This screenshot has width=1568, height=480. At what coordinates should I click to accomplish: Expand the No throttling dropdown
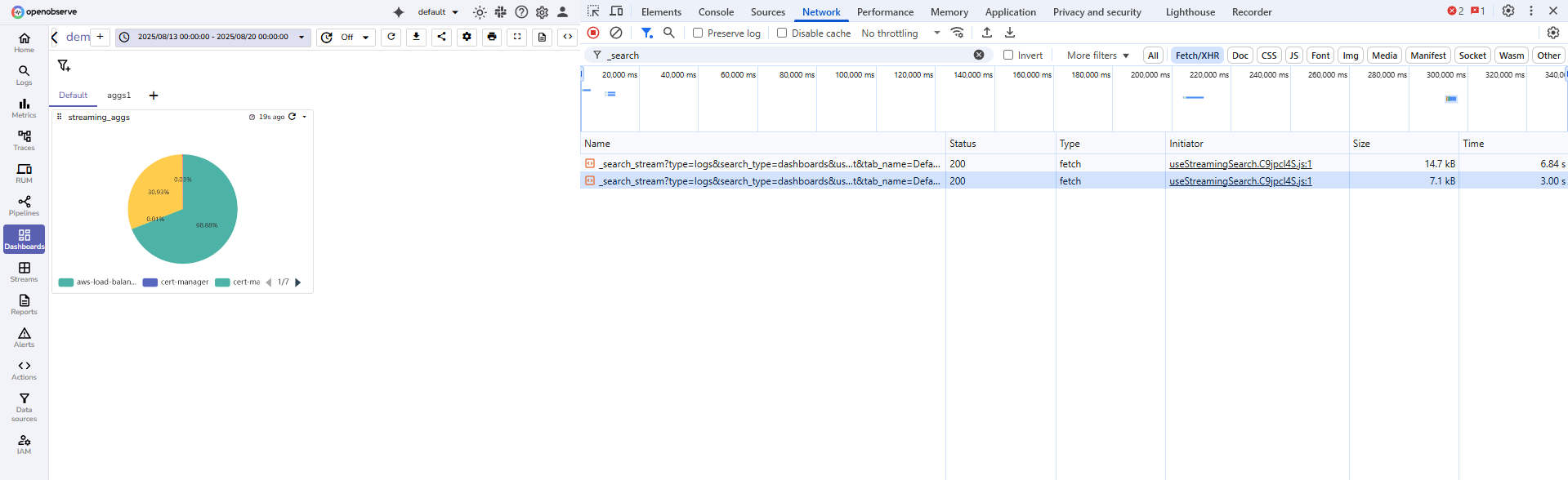pyautogui.click(x=900, y=33)
